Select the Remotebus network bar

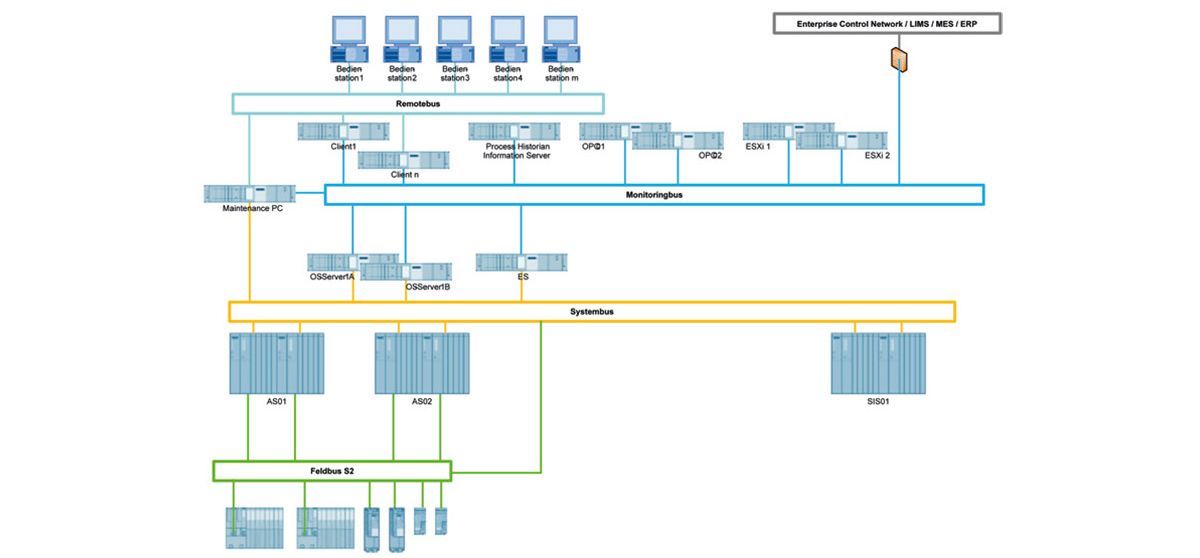418,103
